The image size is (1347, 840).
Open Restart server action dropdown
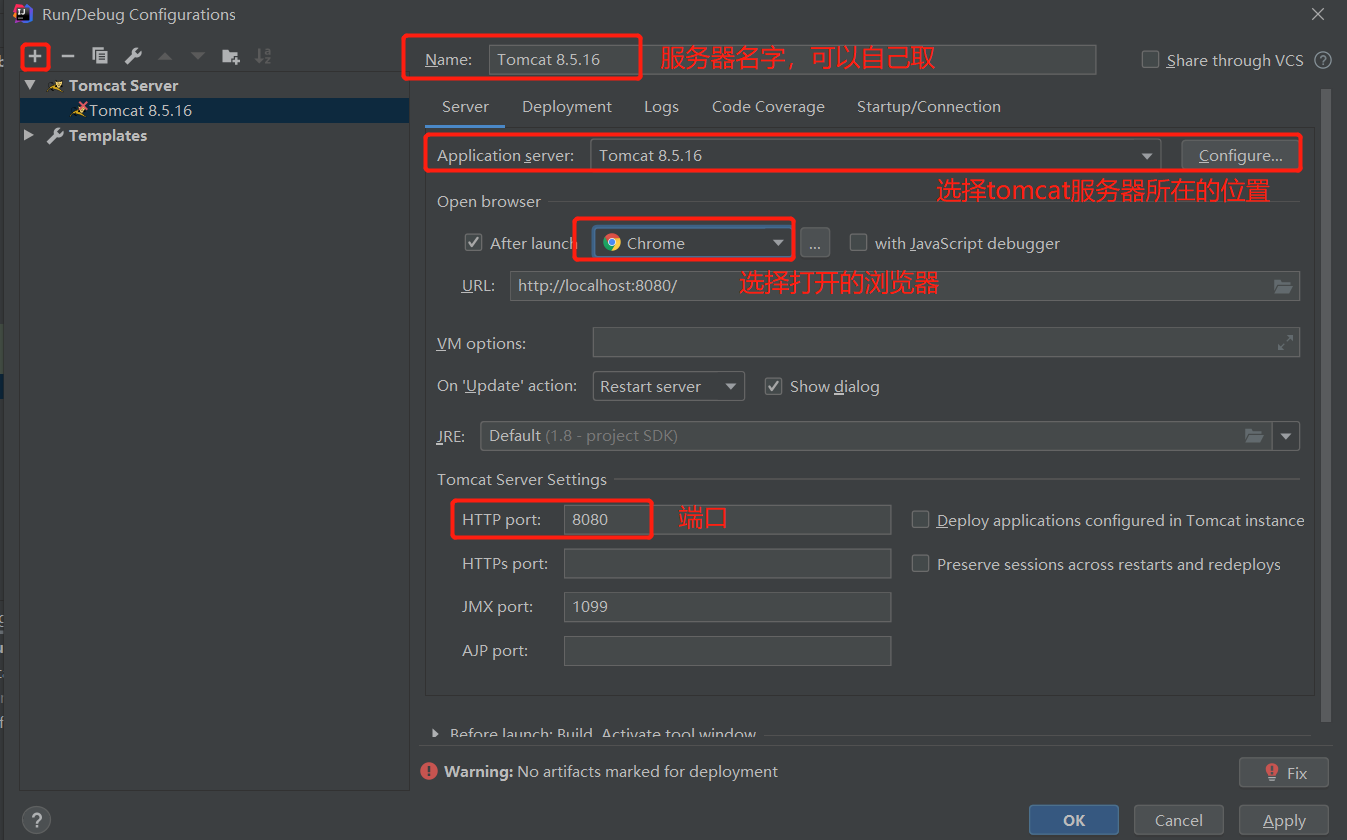pos(669,386)
